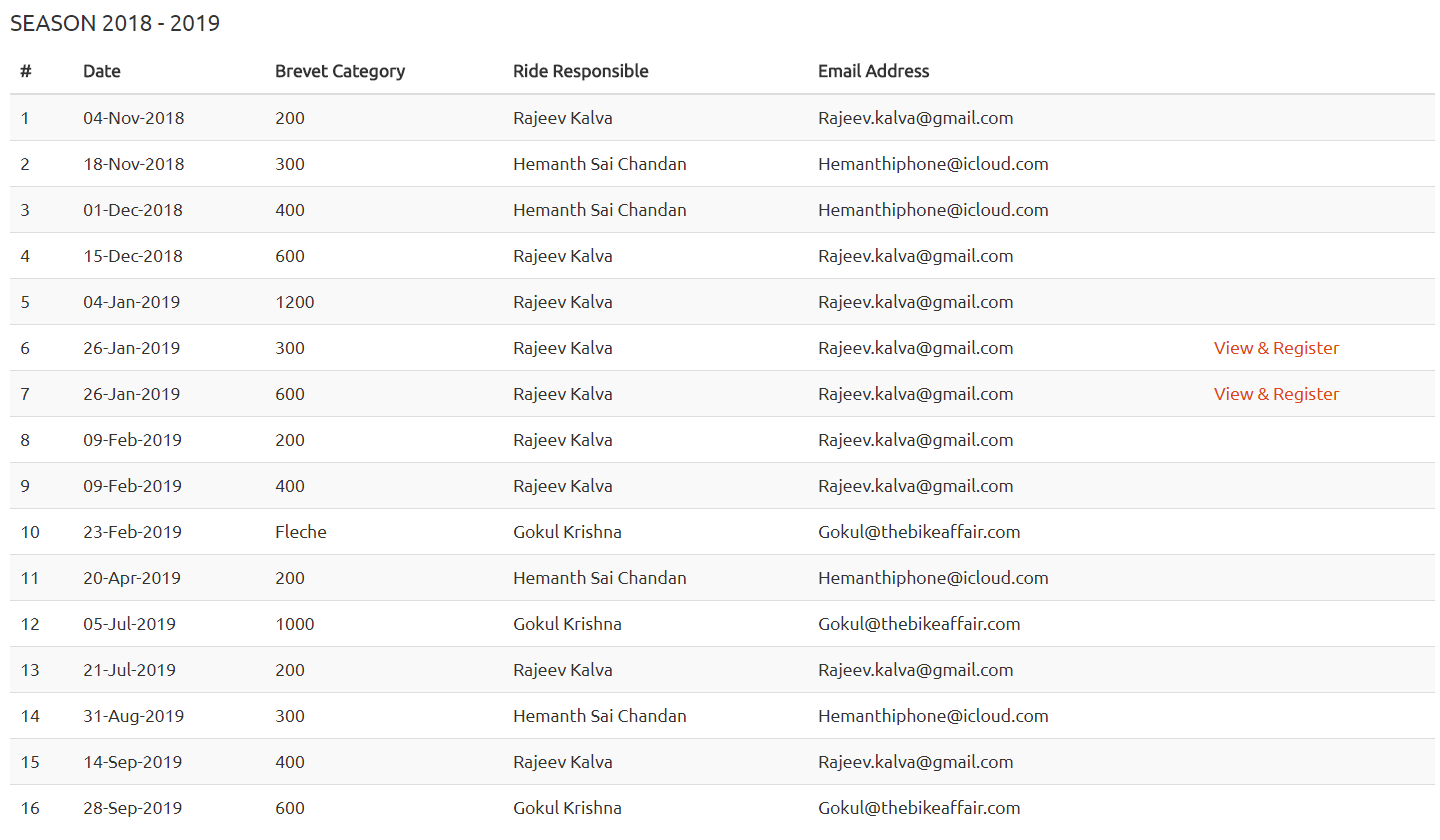
Task: Select the date 15-Dec-2018
Action: 133,256
